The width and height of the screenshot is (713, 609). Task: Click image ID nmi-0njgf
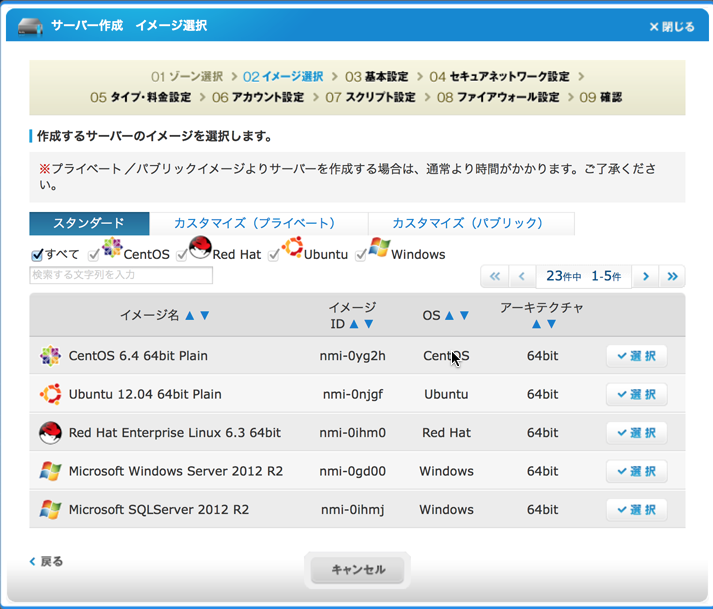click(x=352, y=394)
